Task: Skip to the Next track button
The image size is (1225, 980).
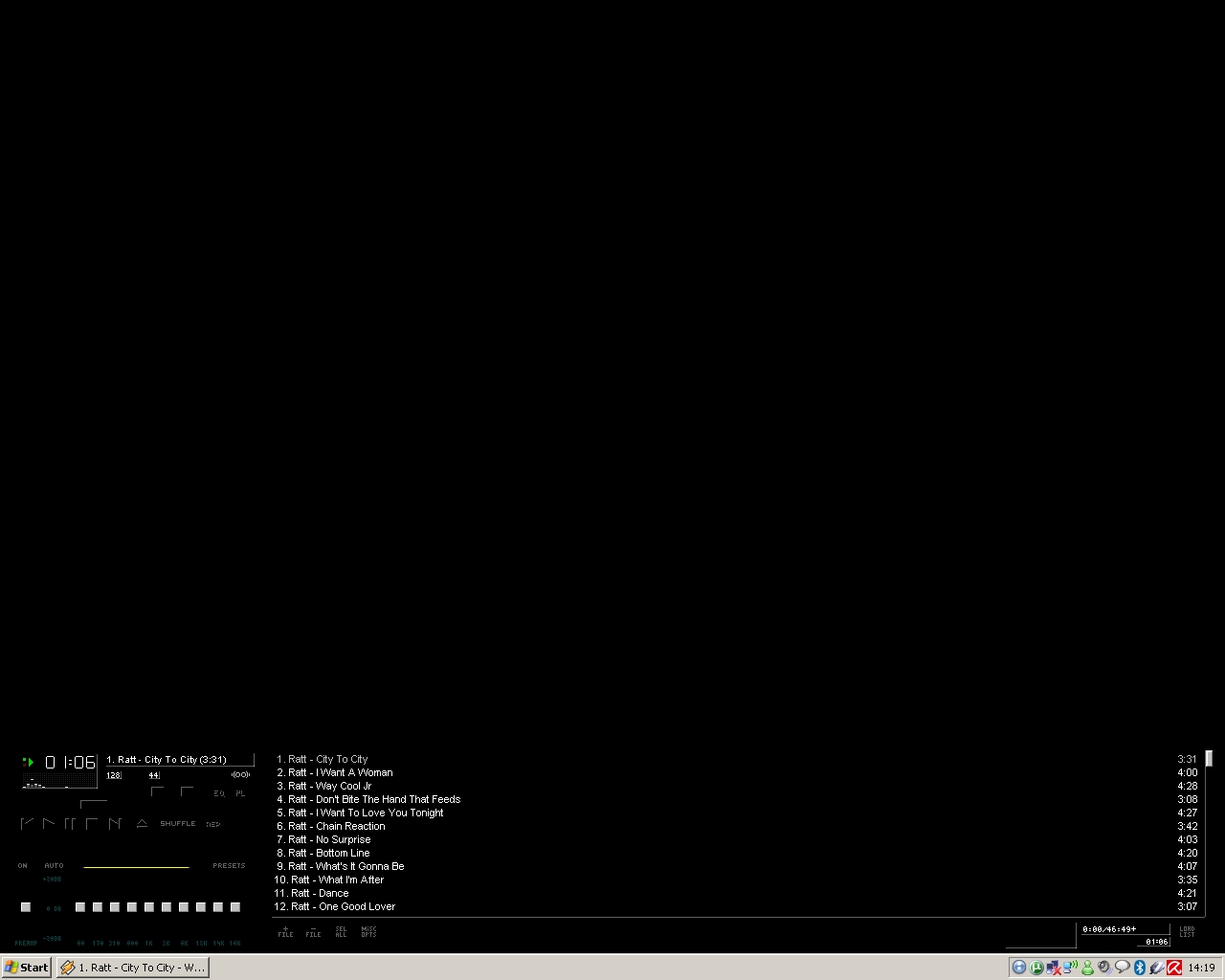Action: [115, 823]
